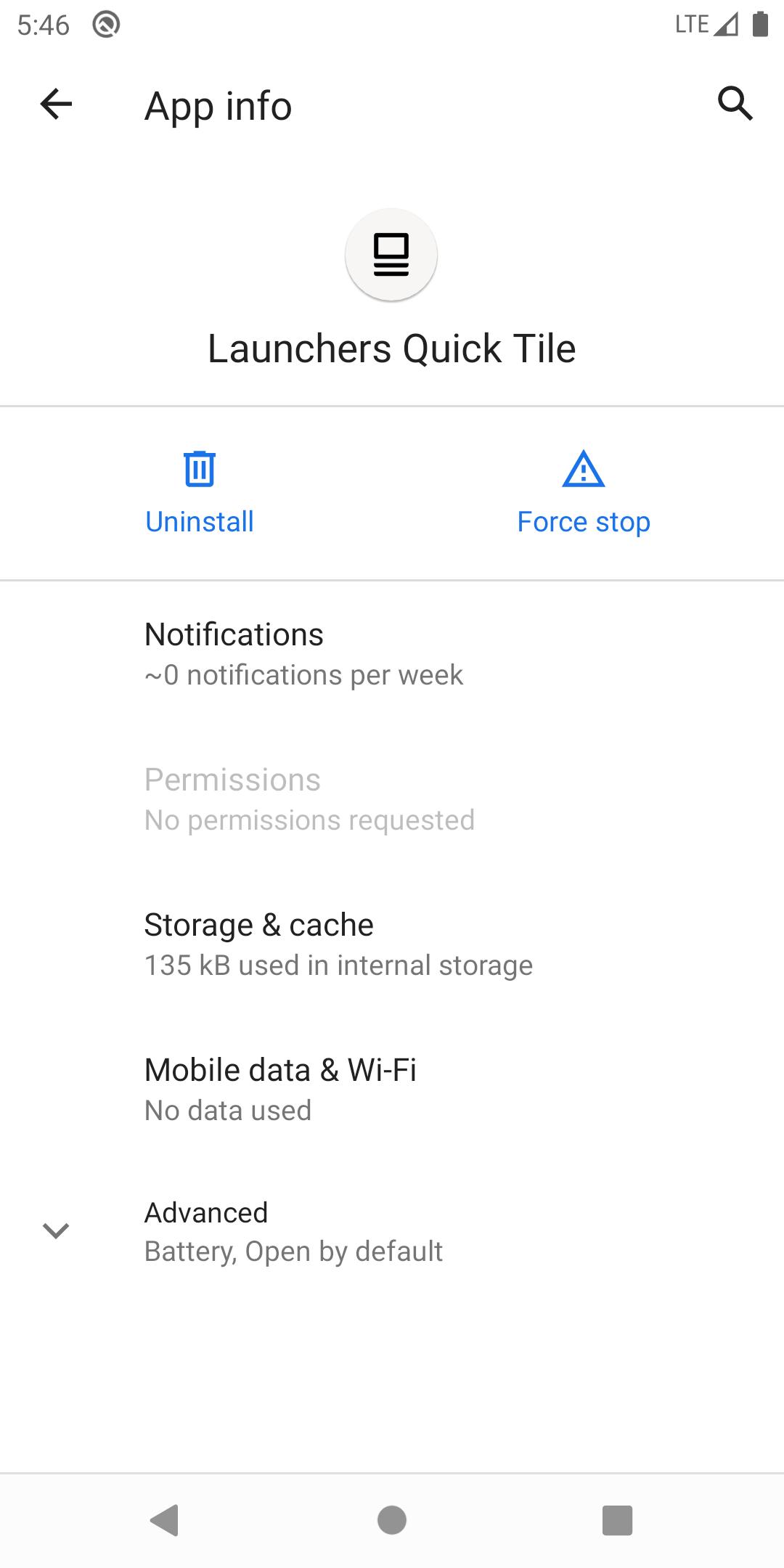Viewport: 784px width, 1568px height.
Task: Open Mobile data & Wi-Fi usage
Action: tap(392, 1089)
